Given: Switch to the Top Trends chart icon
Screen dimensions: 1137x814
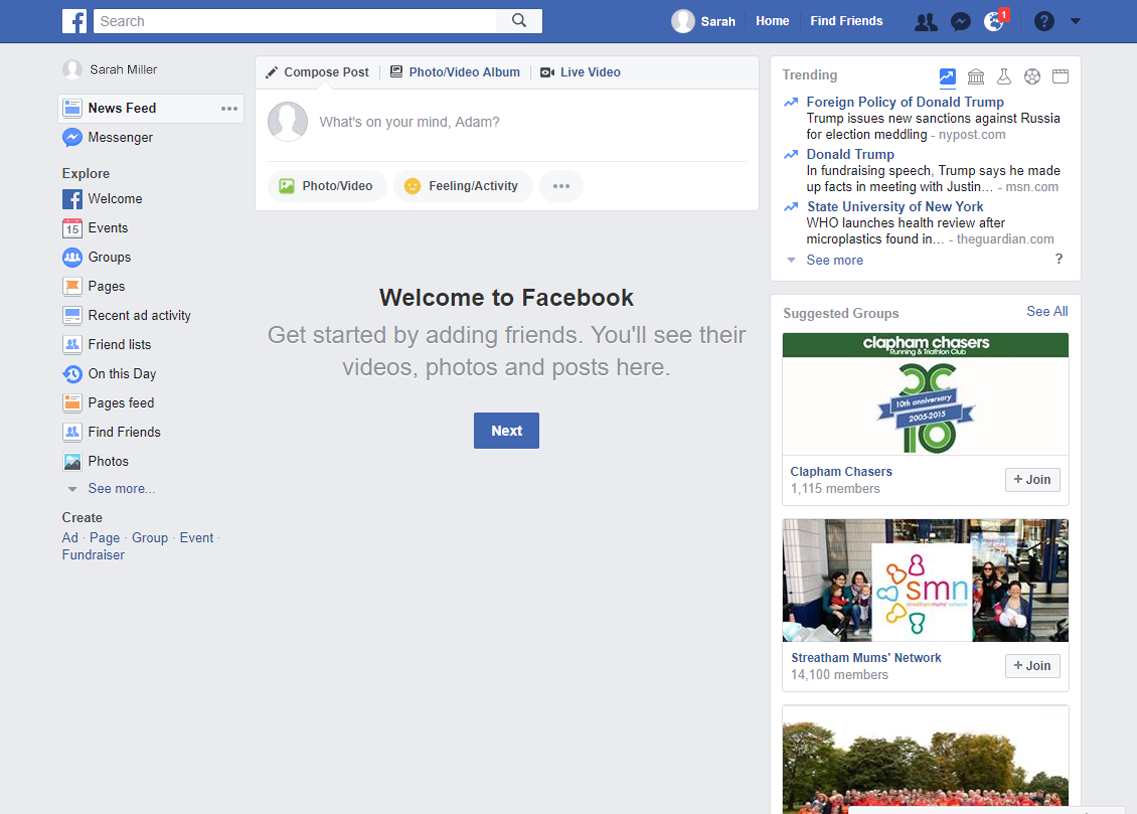Looking at the screenshot, I should tap(947, 76).
